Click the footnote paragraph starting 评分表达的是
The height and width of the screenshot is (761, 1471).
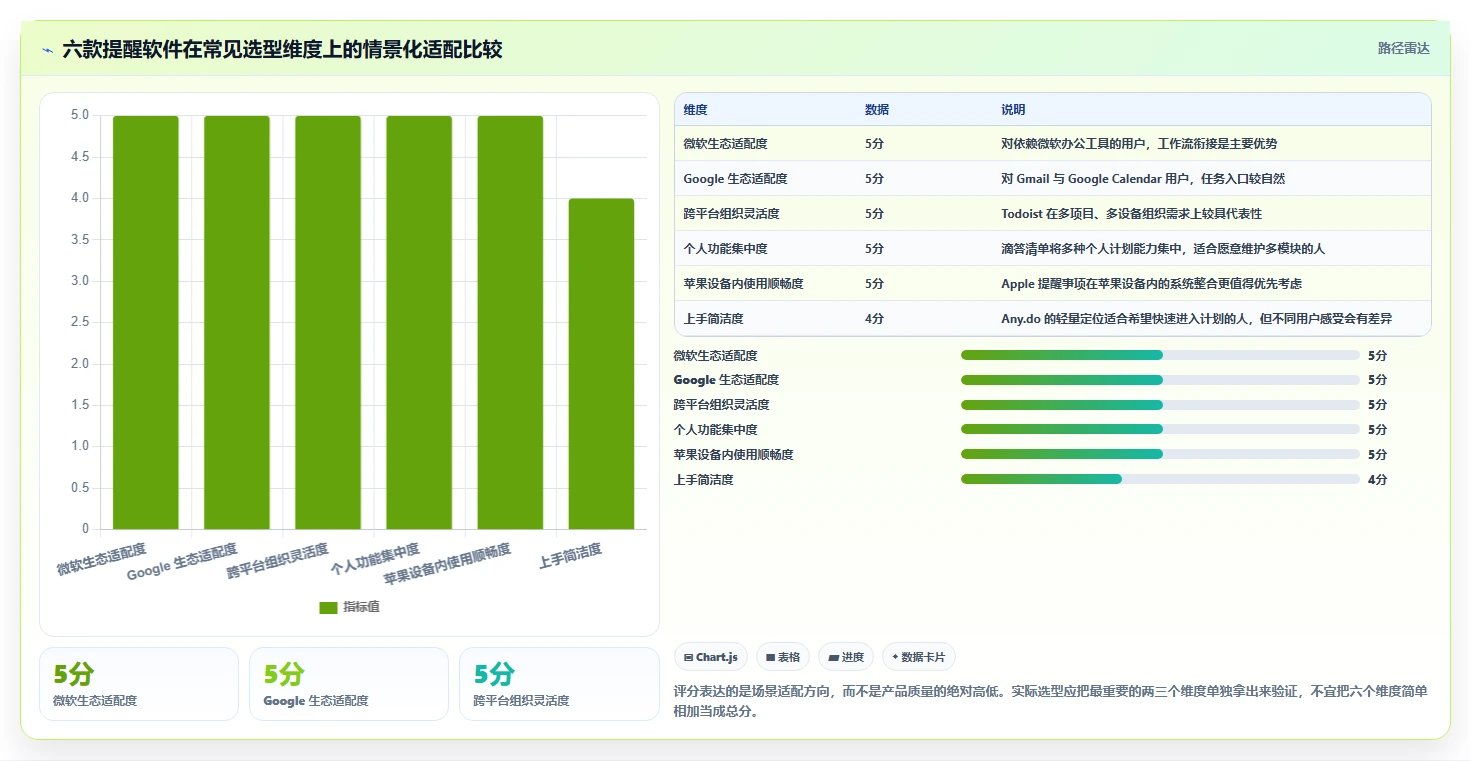click(x=1052, y=702)
